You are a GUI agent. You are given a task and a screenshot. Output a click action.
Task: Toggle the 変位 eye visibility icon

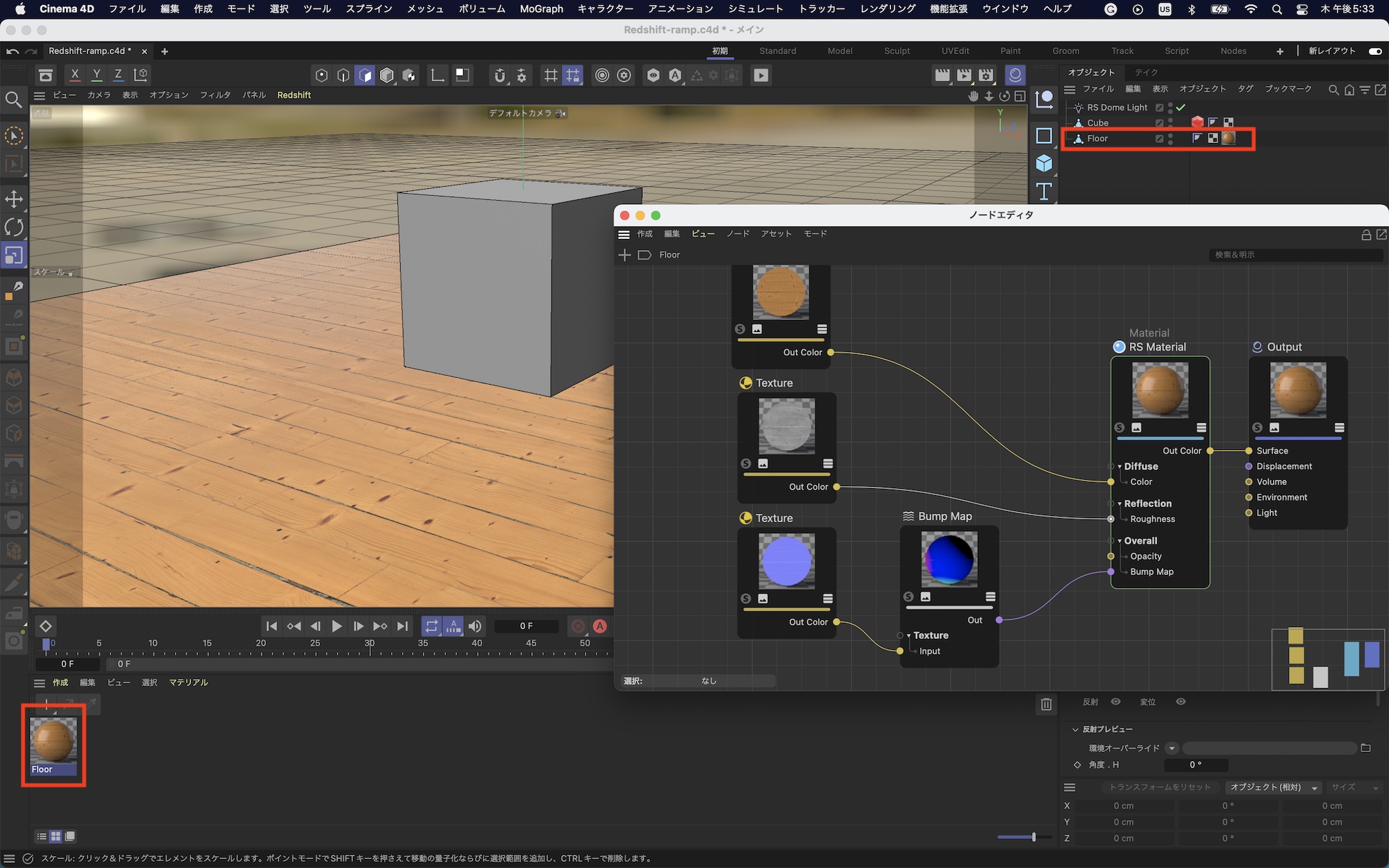pos(1180,702)
